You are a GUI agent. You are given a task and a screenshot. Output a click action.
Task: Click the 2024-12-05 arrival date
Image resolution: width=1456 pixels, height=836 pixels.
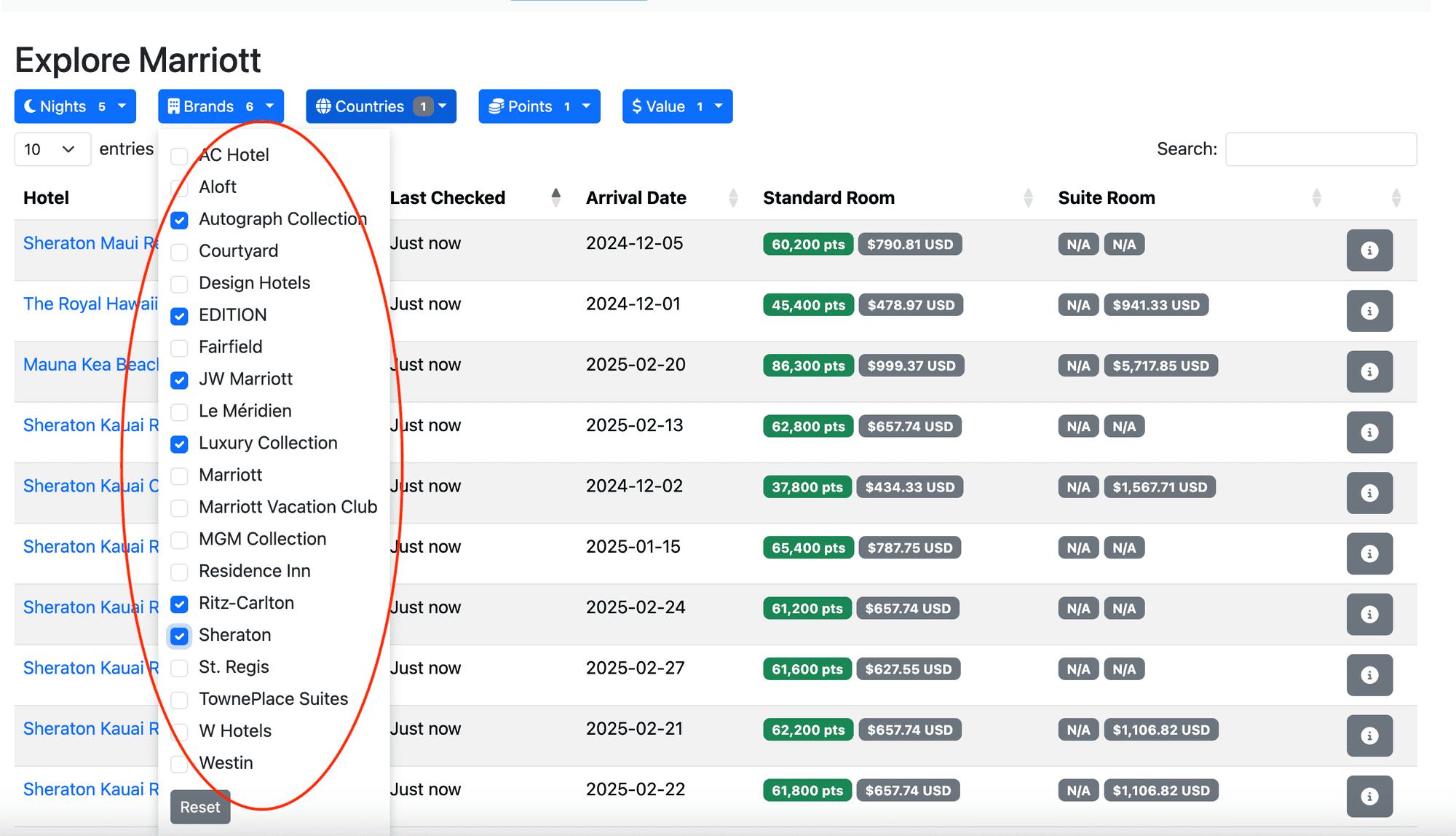click(634, 243)
